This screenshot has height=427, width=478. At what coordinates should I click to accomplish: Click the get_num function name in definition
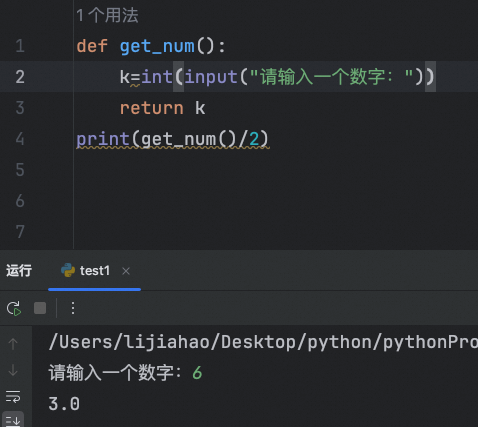157,46
